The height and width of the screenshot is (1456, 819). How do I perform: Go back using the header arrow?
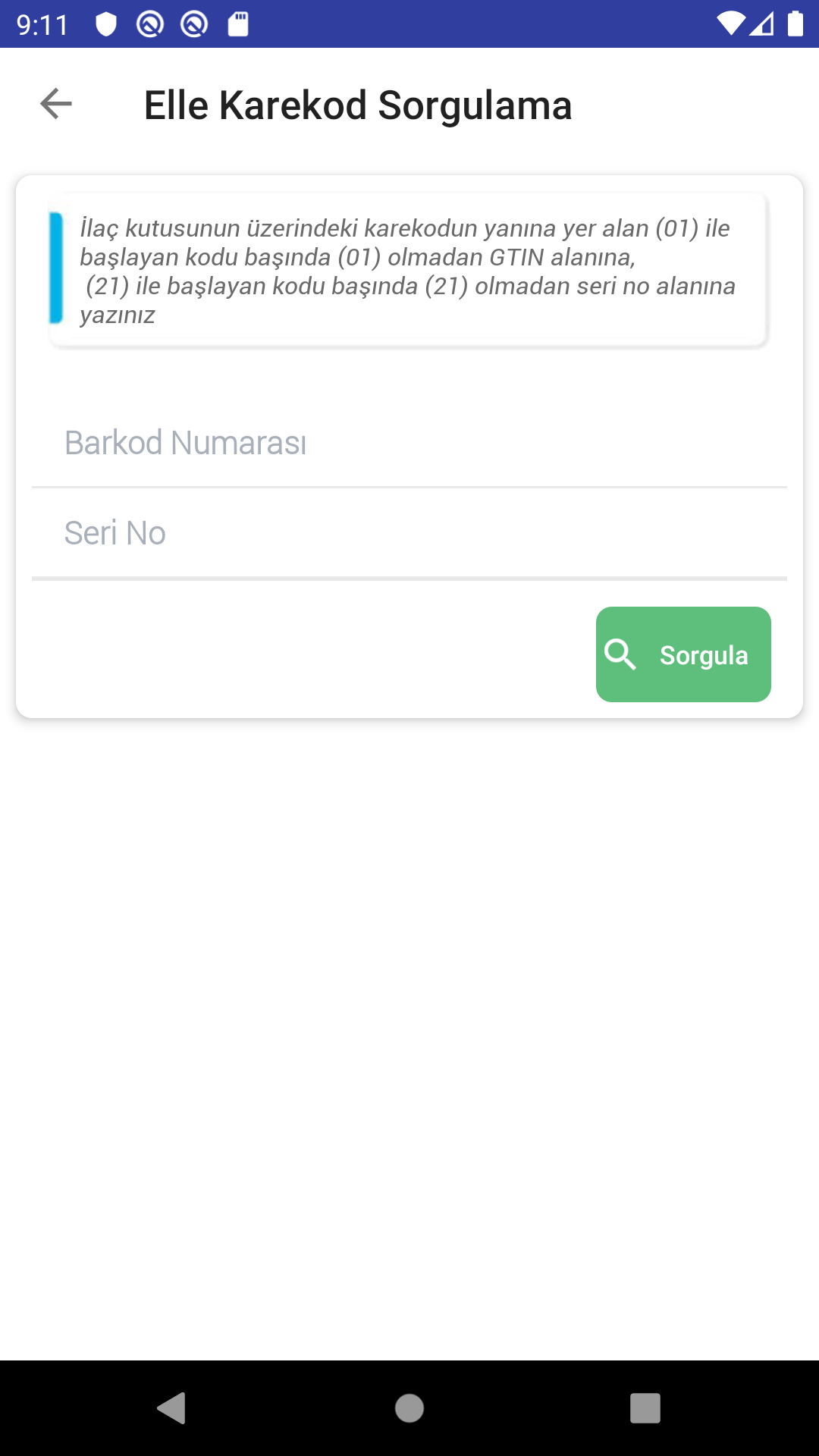tap(56, 104)
